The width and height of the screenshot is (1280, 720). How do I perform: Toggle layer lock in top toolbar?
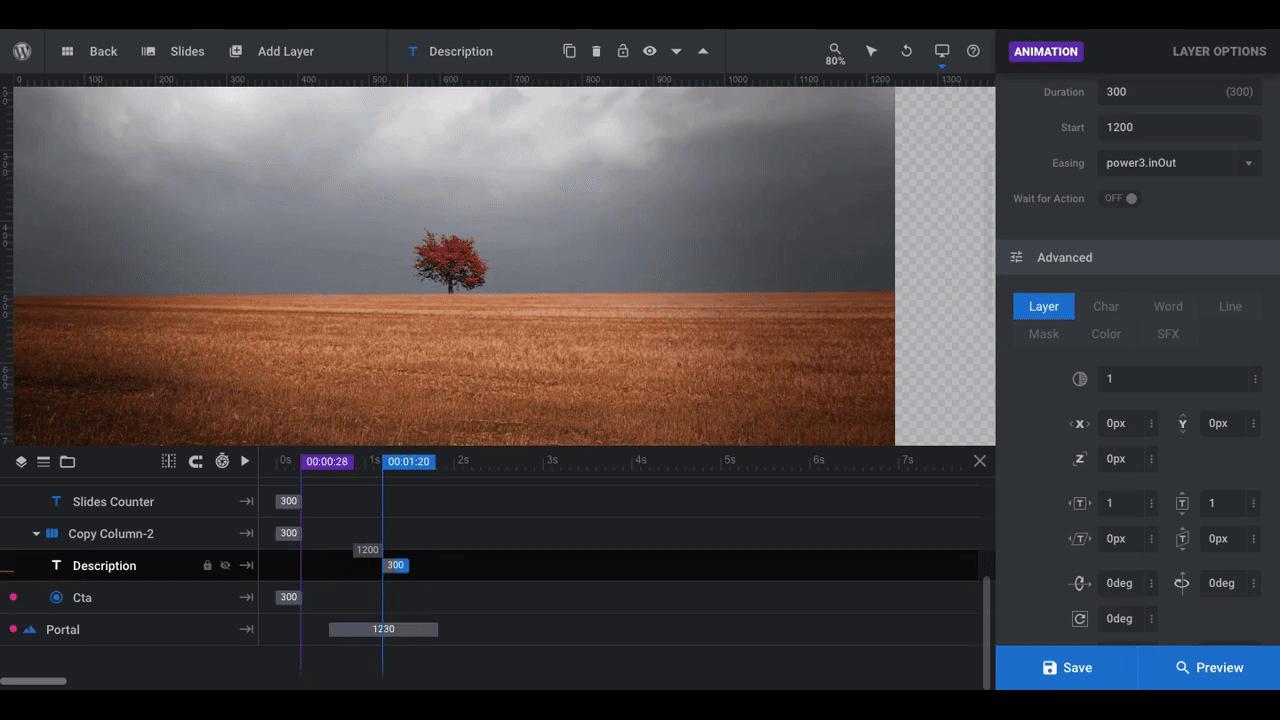point(623,51)
